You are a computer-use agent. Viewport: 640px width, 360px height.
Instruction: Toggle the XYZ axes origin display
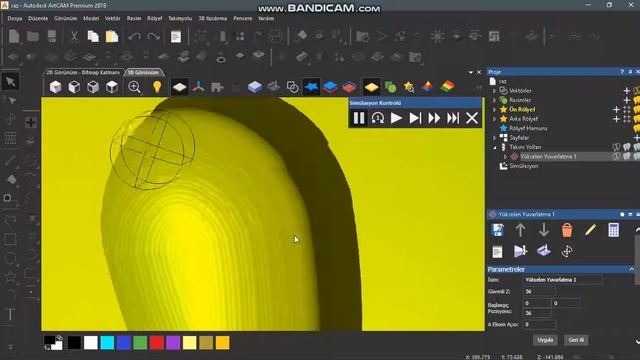click(199, 87)
